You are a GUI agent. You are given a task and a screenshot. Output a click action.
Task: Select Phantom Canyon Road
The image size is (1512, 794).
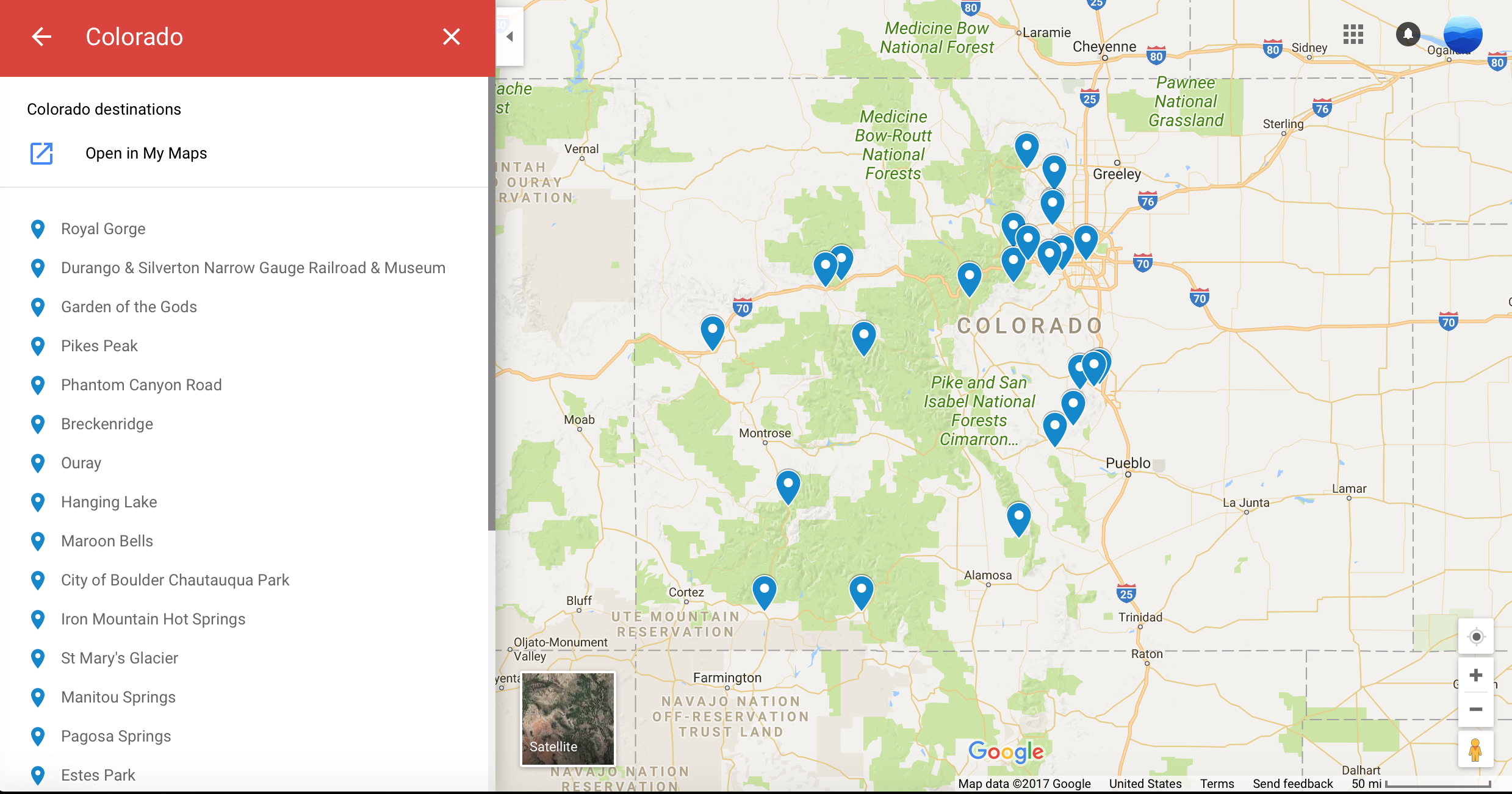[142, 385]
